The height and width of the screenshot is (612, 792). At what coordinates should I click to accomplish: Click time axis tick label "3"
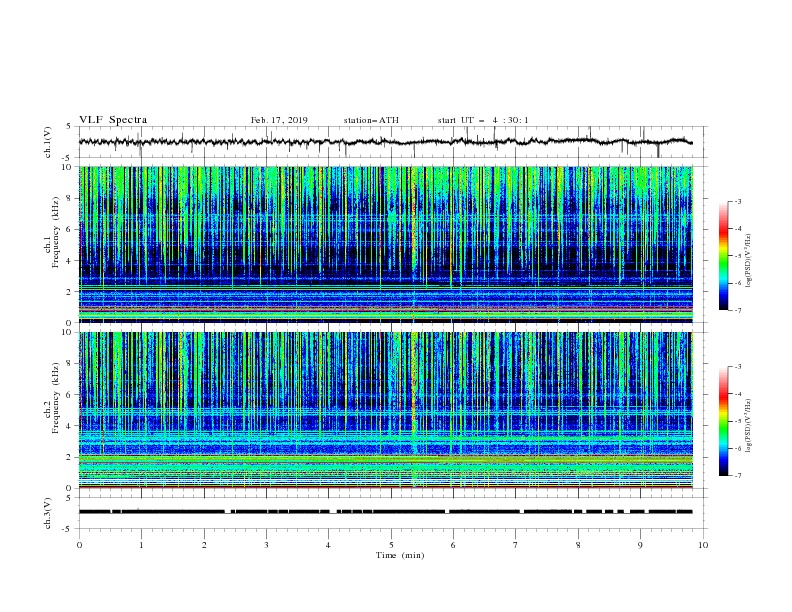[x=266, y=545]
